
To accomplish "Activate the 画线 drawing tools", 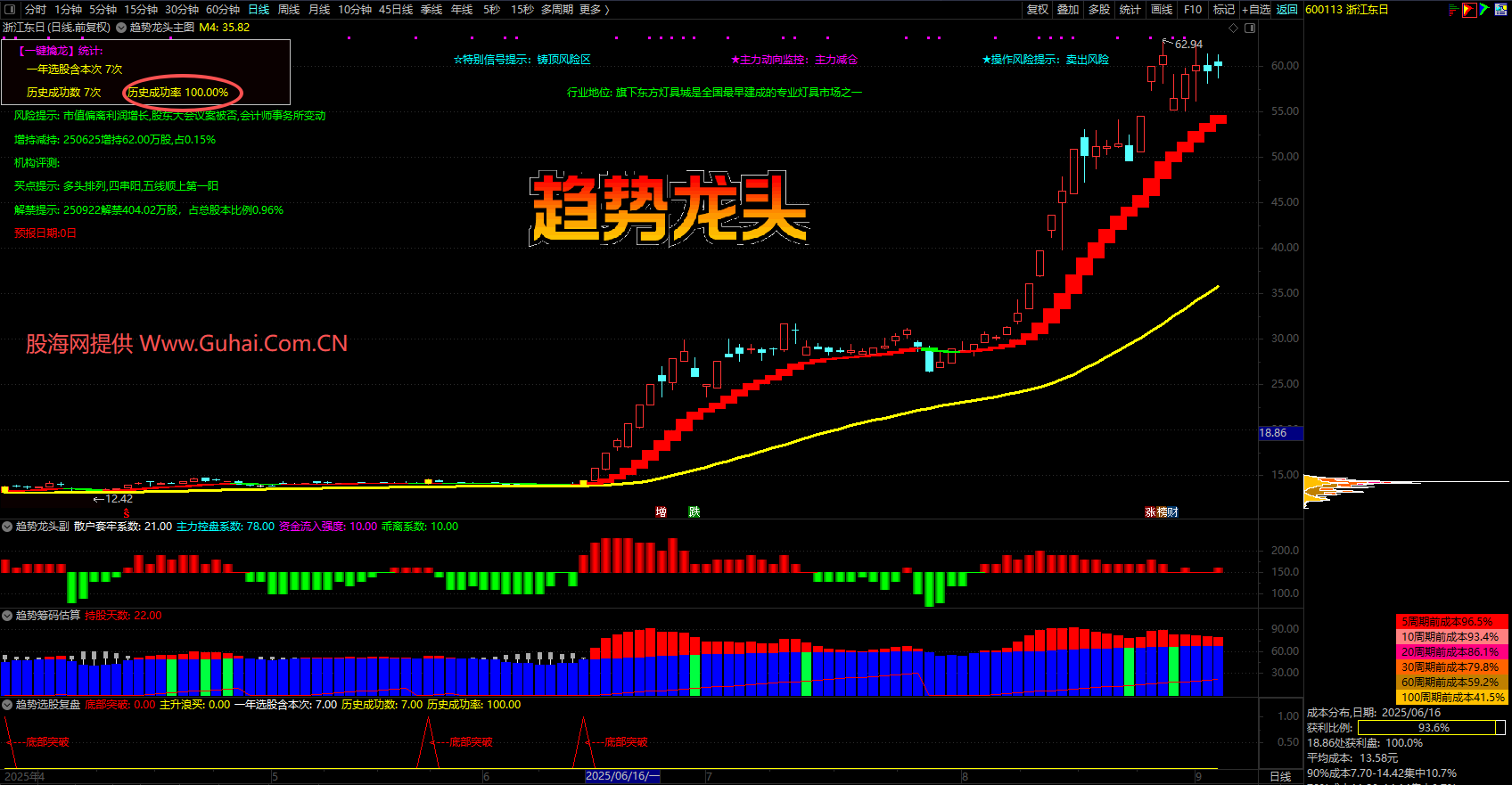I will click(1162, 9).
